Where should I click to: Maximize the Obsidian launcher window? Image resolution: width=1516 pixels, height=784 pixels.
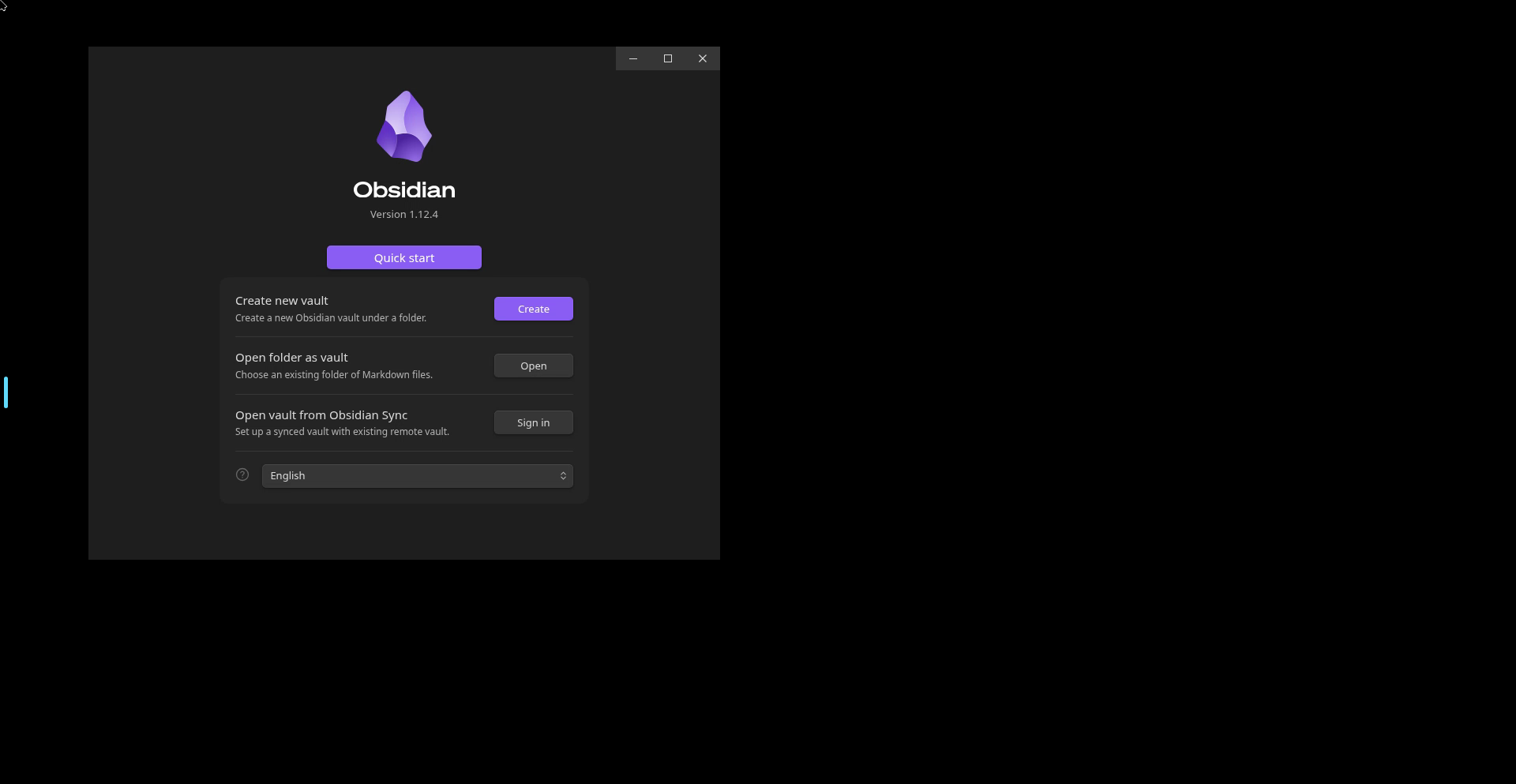pyautogui.click(x=668, y=58)
